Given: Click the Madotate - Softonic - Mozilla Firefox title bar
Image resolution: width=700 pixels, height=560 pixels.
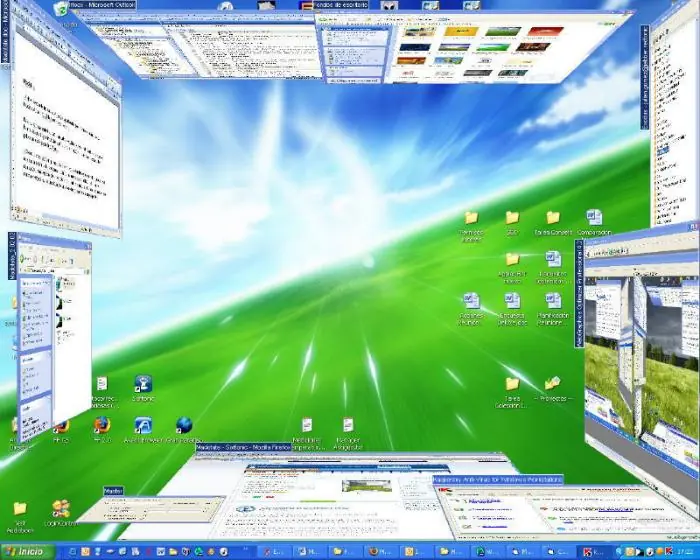Looking at the screenshot, I should (244, 447).
